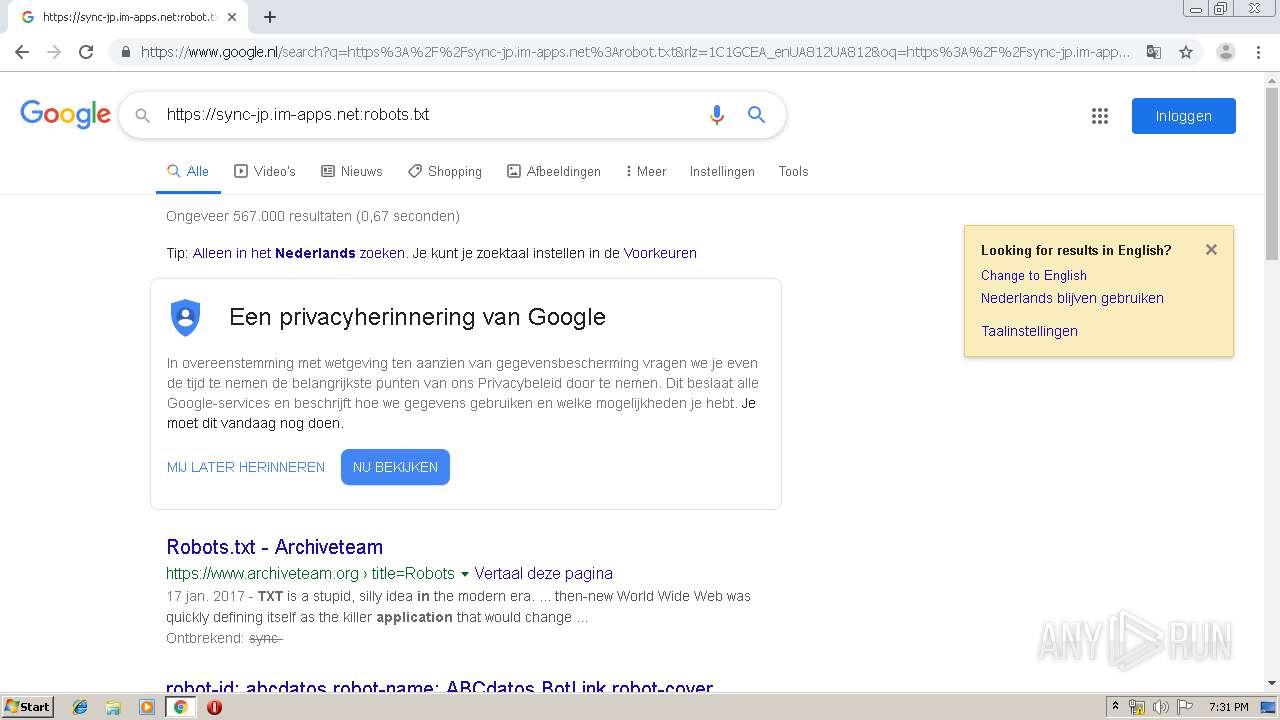1280x720 pixels.
Task: Open Chrome's three-dot menu
Action: coord(1258,52)
